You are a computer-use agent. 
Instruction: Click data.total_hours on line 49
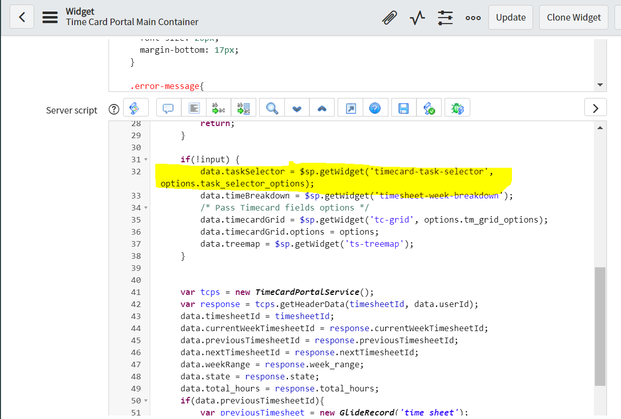[x=220, y=389]
